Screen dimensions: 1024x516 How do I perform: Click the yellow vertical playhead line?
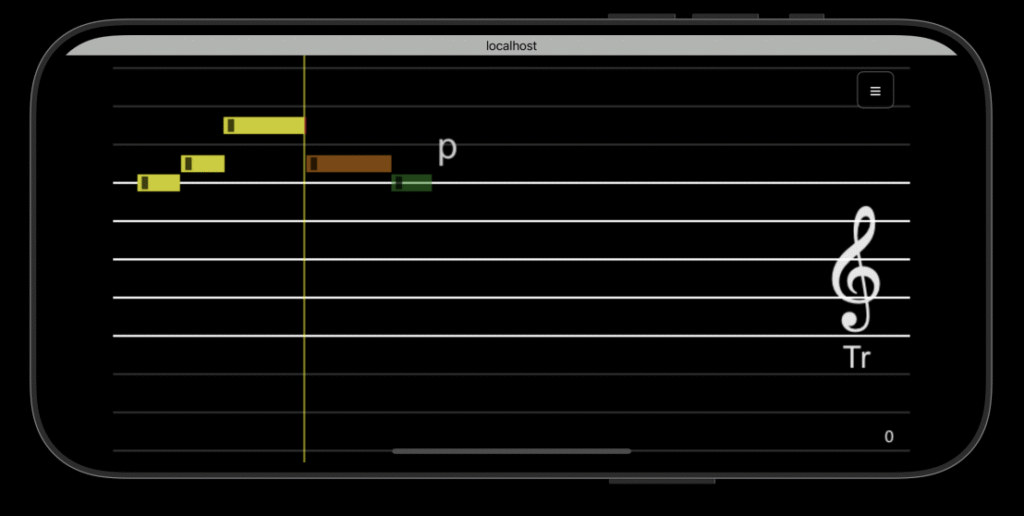click(x=304, y=300)
